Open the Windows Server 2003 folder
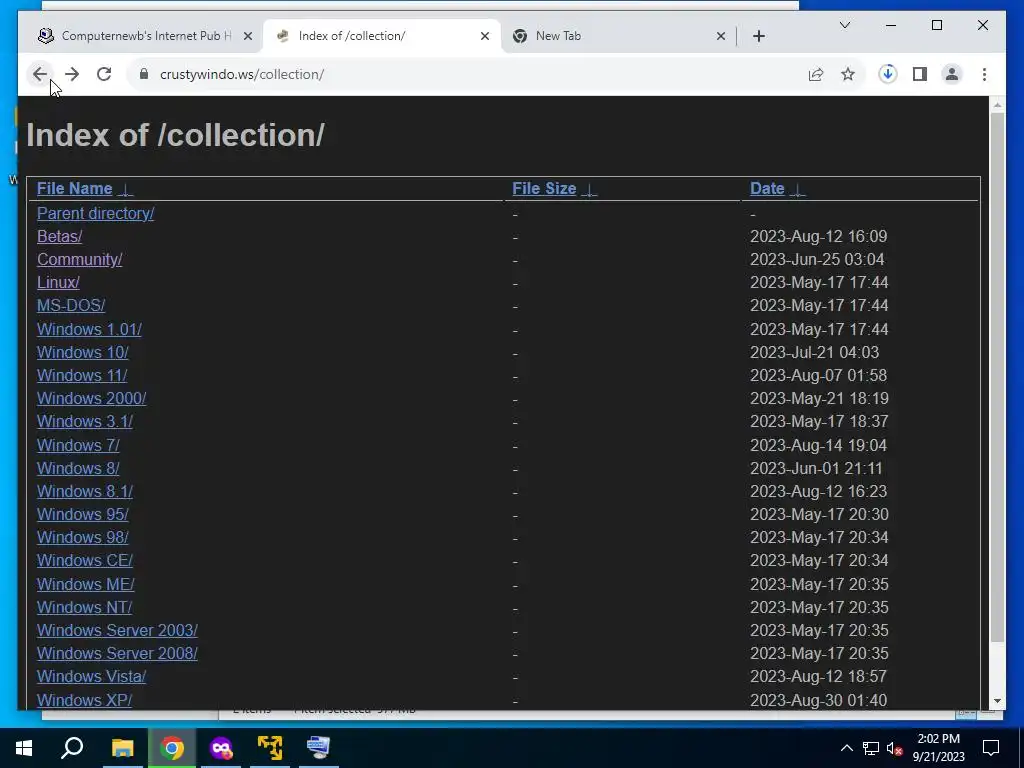 coord(117,630)
